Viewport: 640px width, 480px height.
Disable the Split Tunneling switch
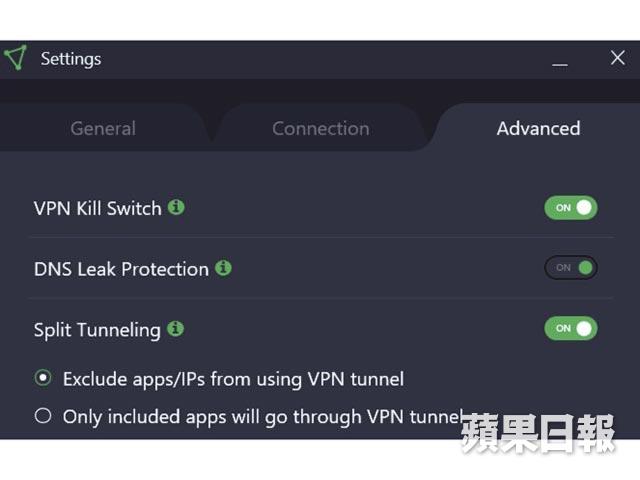coord(571,328)
